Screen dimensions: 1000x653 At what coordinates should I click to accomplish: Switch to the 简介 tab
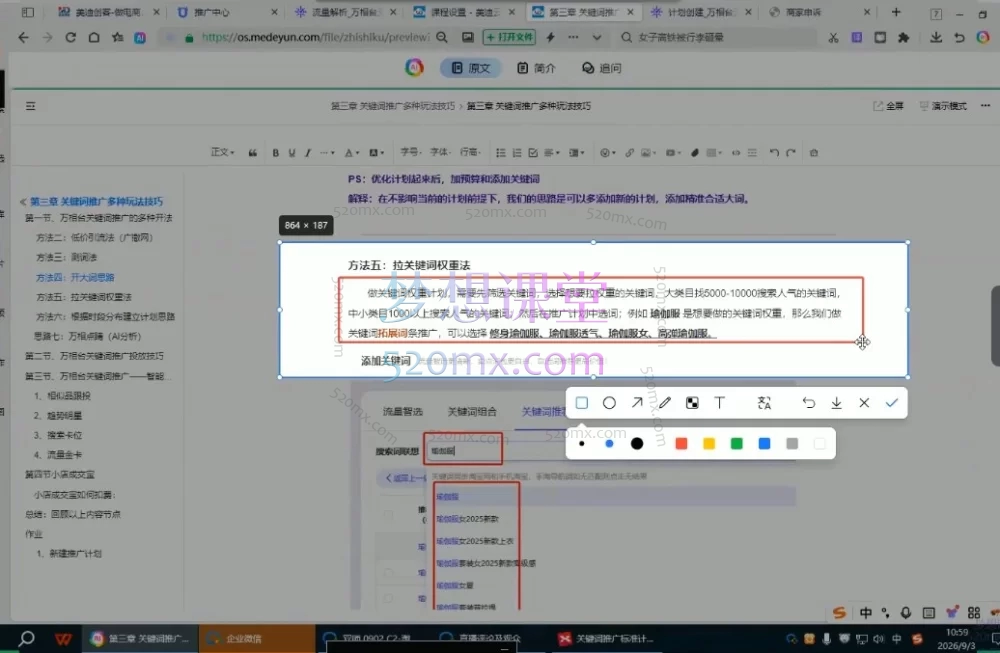pyautogui.click(x=536, y=68)
